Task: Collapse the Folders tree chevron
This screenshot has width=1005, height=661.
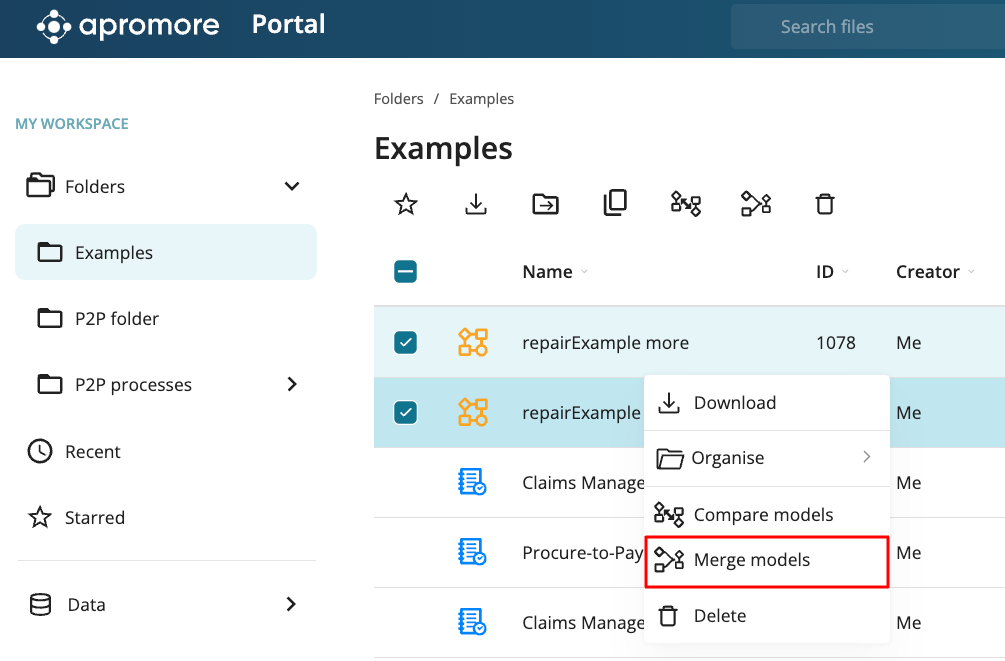Action: [x=292, y=186]
